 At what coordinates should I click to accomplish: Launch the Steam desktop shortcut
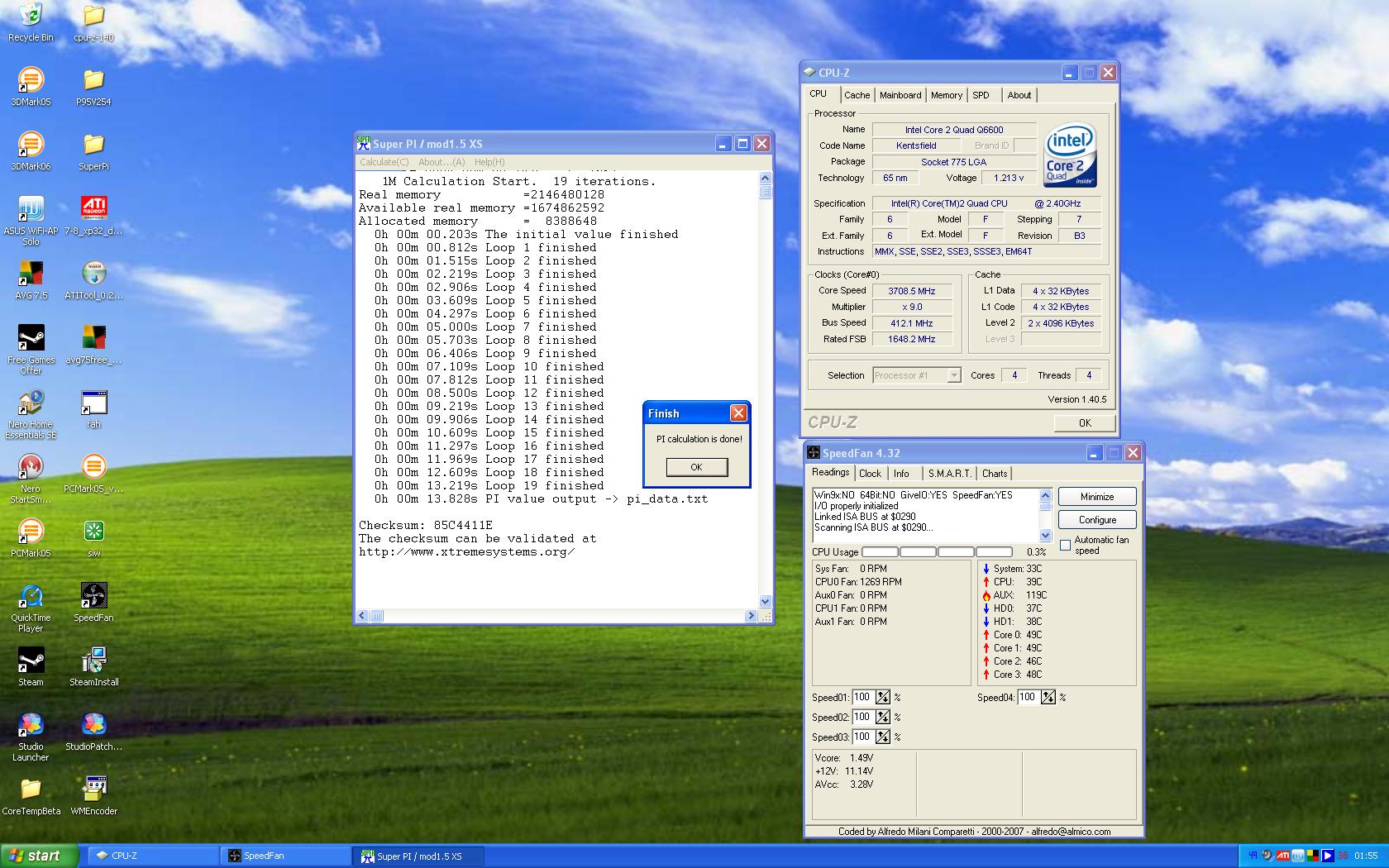pos(31,661)
